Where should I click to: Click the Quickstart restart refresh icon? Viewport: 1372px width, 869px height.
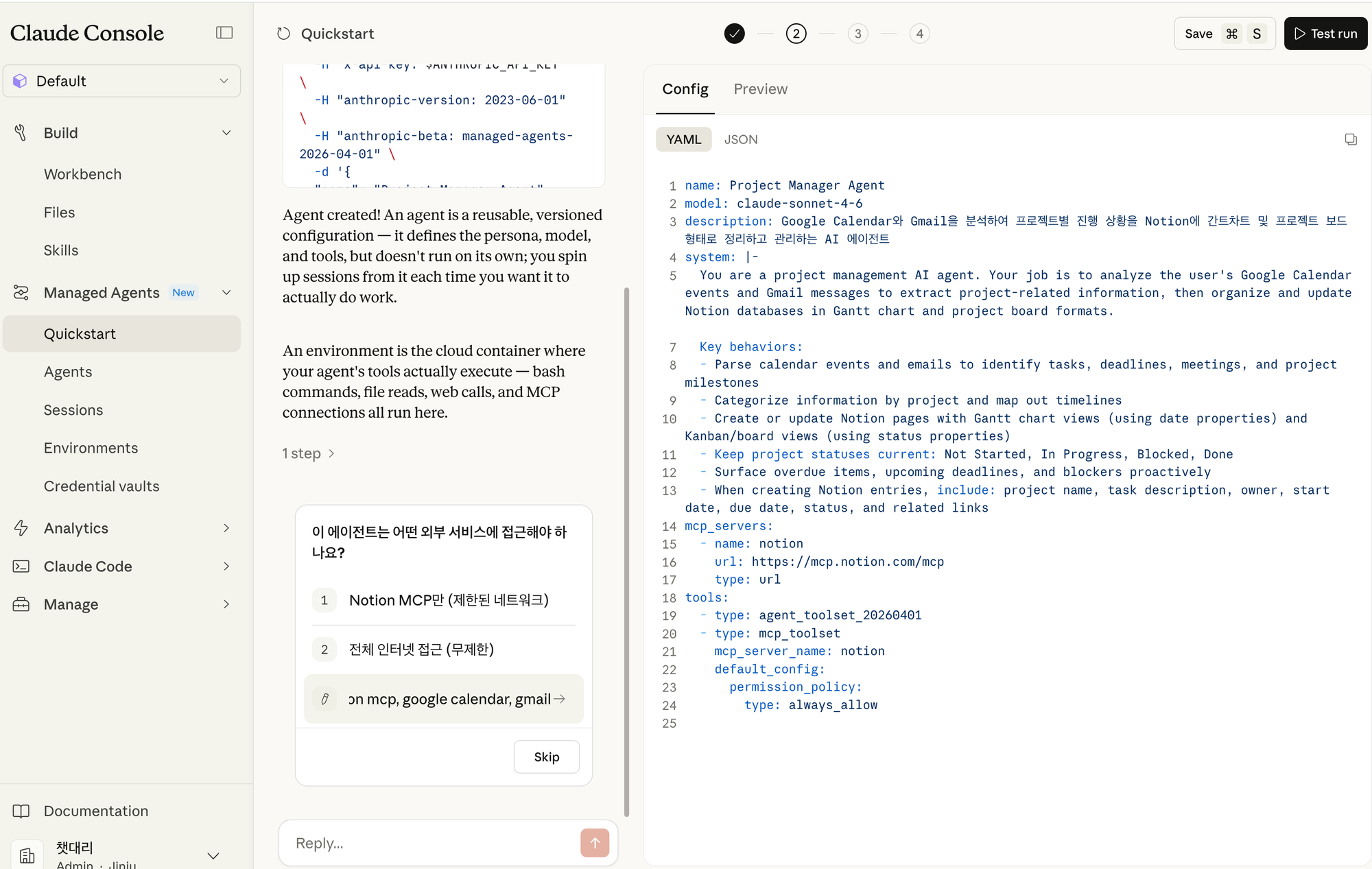[x=283, y=34]
